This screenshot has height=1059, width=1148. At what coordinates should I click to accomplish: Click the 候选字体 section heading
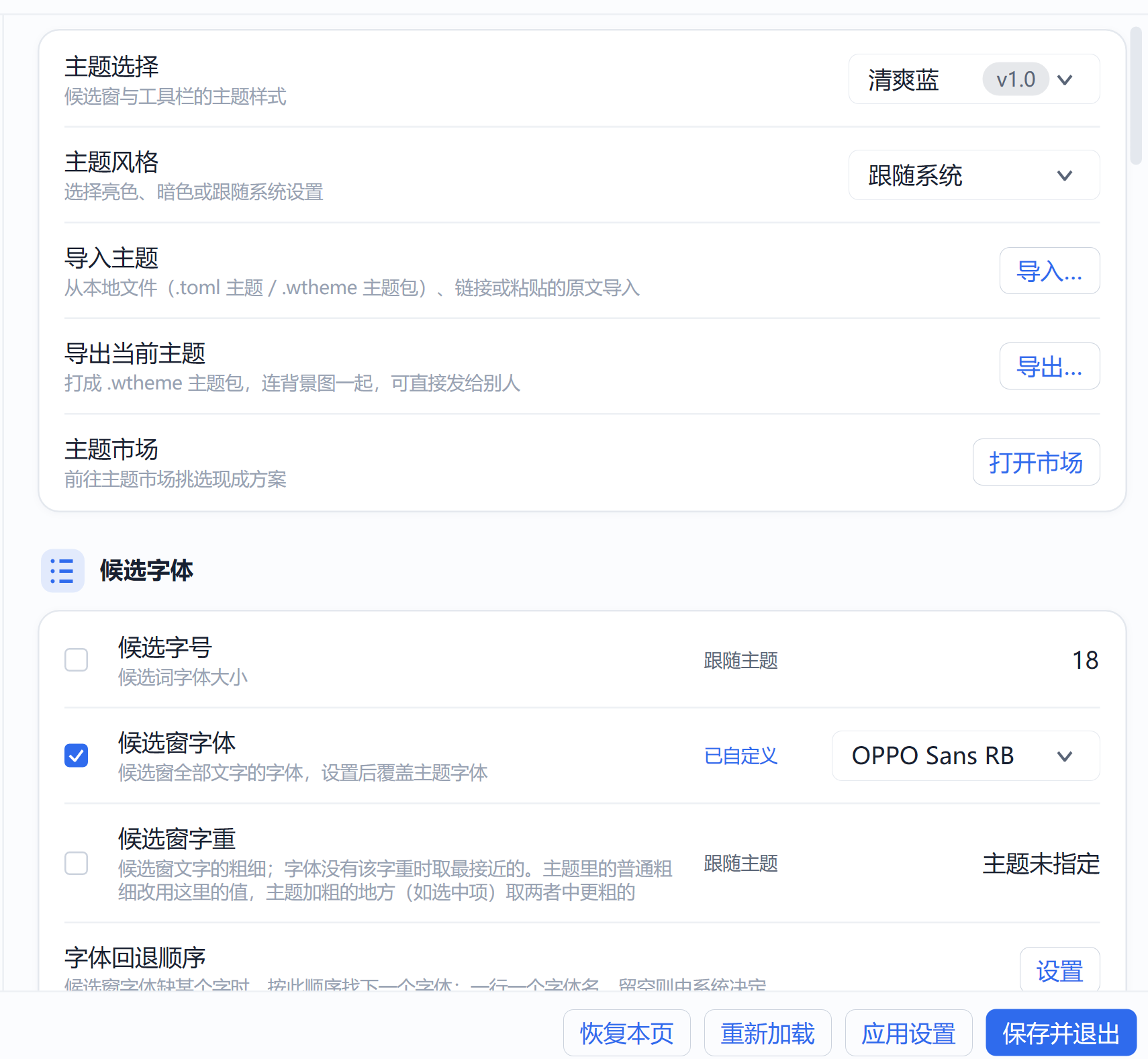[x=146, y=570]
